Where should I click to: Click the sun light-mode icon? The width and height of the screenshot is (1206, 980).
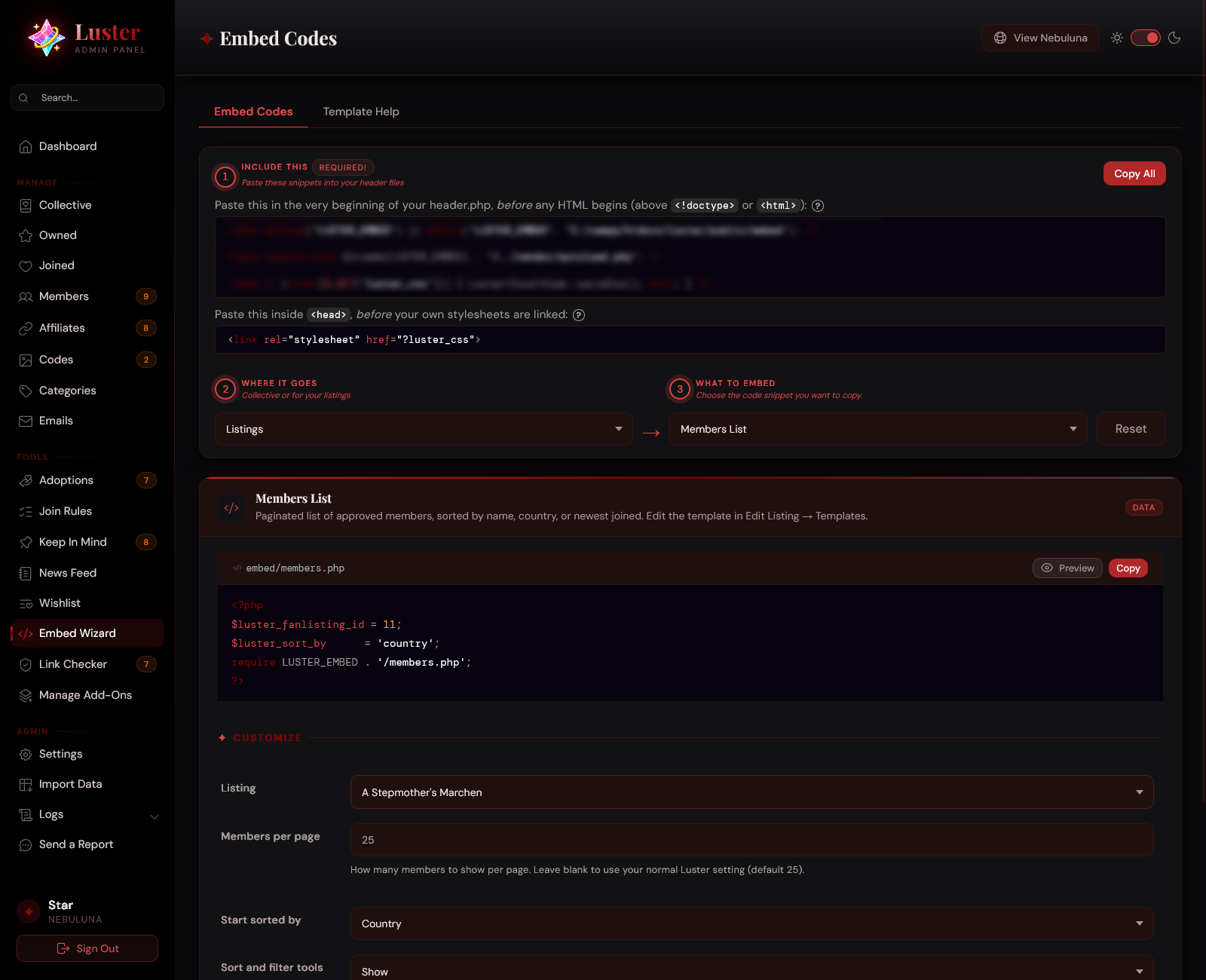tap(1117, 38)
